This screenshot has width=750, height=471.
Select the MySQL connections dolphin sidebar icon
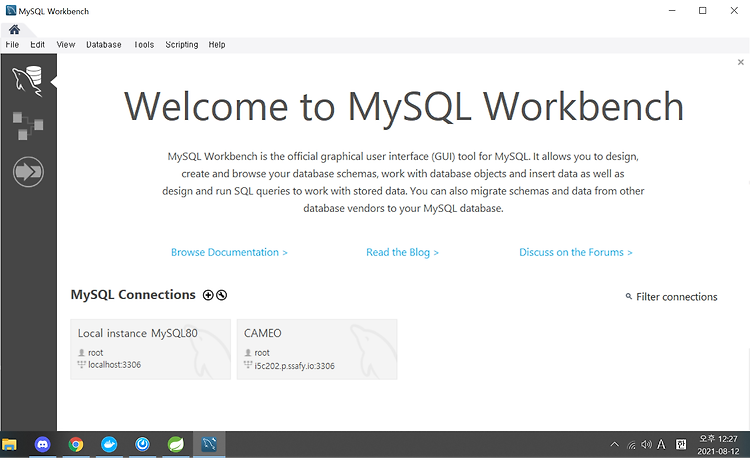[28, 81]
